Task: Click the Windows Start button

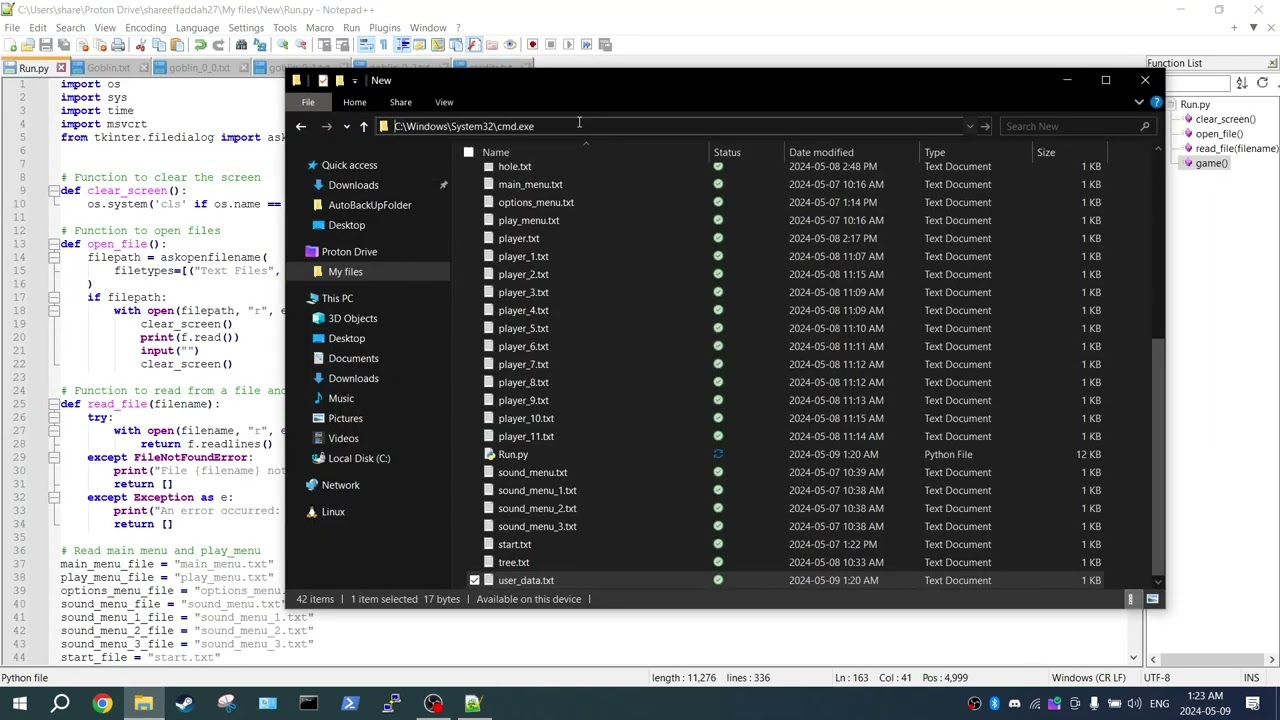Action: click(x=19, y=704)
